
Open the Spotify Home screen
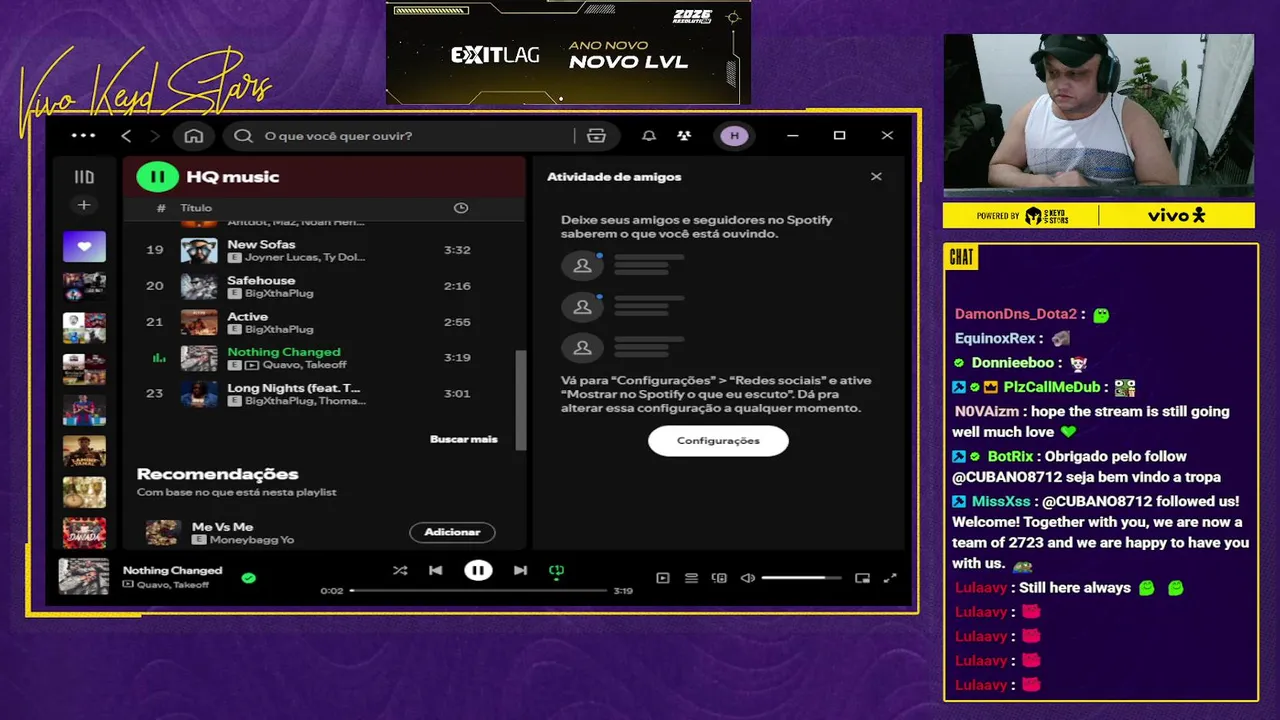[x=194, y=136]
